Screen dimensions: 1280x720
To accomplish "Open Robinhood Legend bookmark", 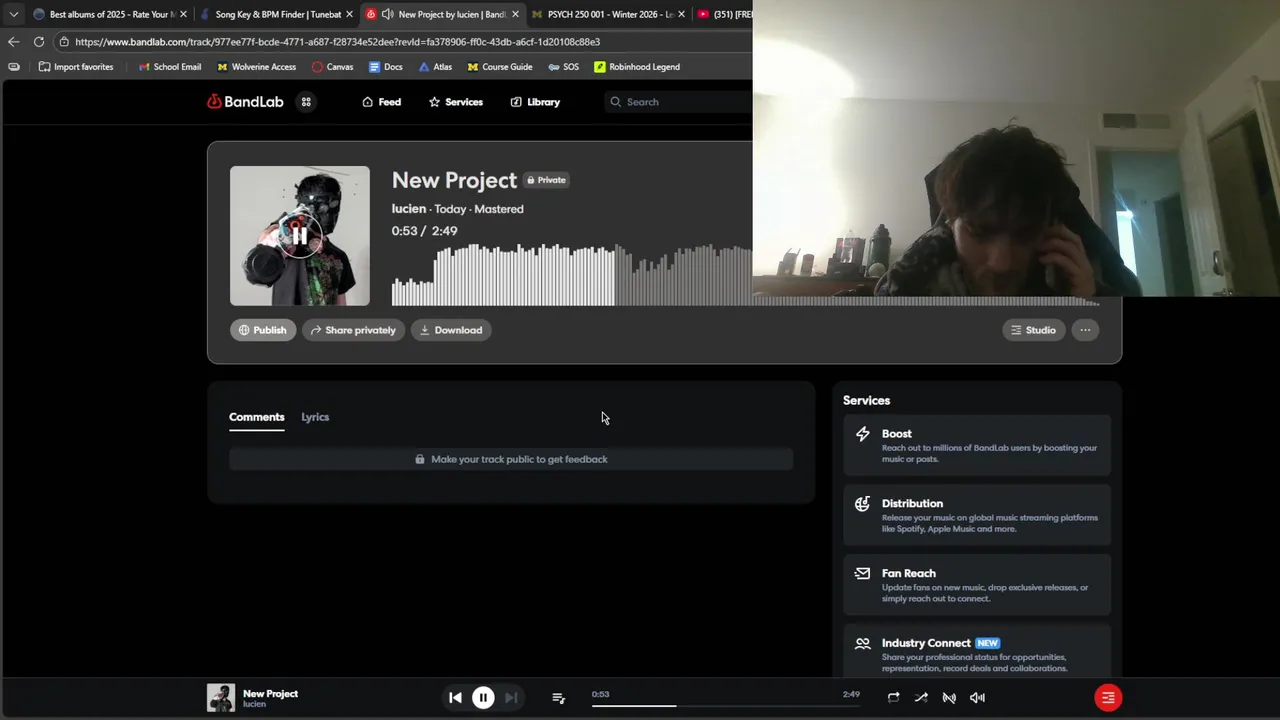I will point(636,67).
